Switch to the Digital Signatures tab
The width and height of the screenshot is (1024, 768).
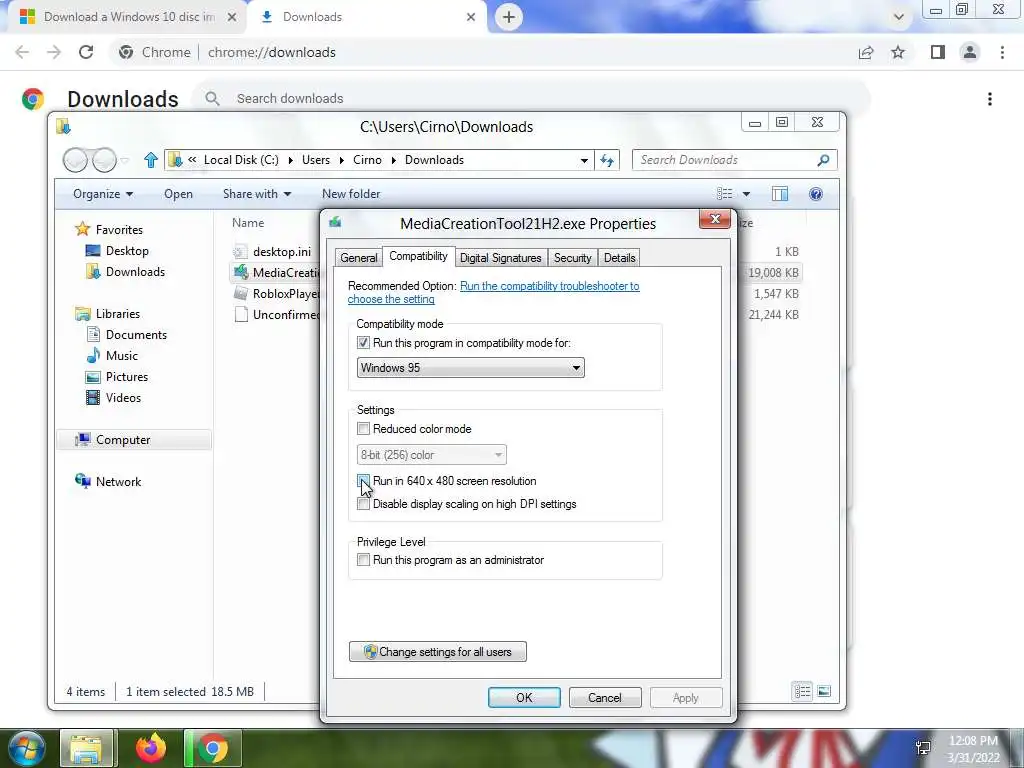(500, 258)
